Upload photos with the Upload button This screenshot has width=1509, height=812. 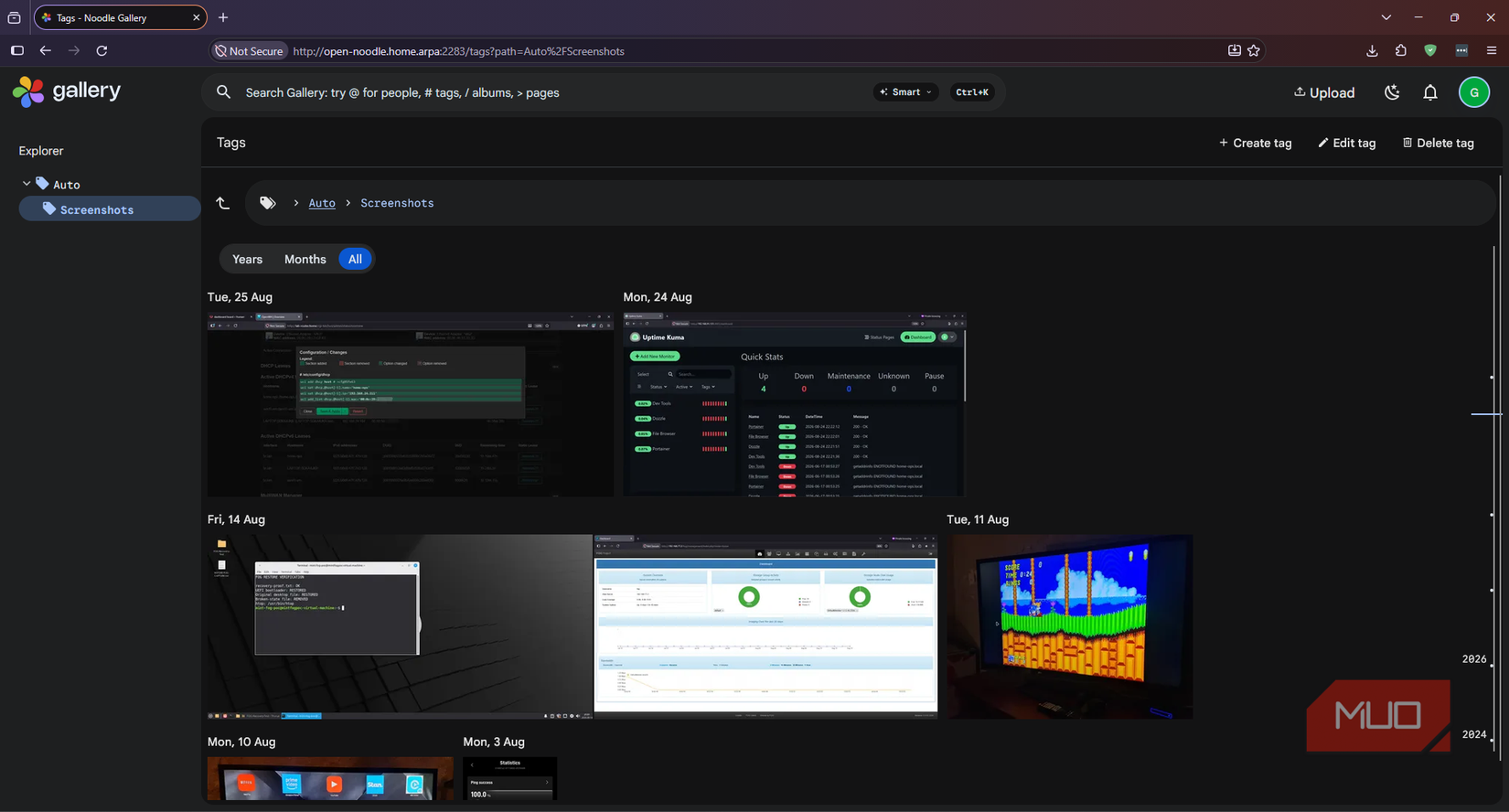[x=1324, y=92]
